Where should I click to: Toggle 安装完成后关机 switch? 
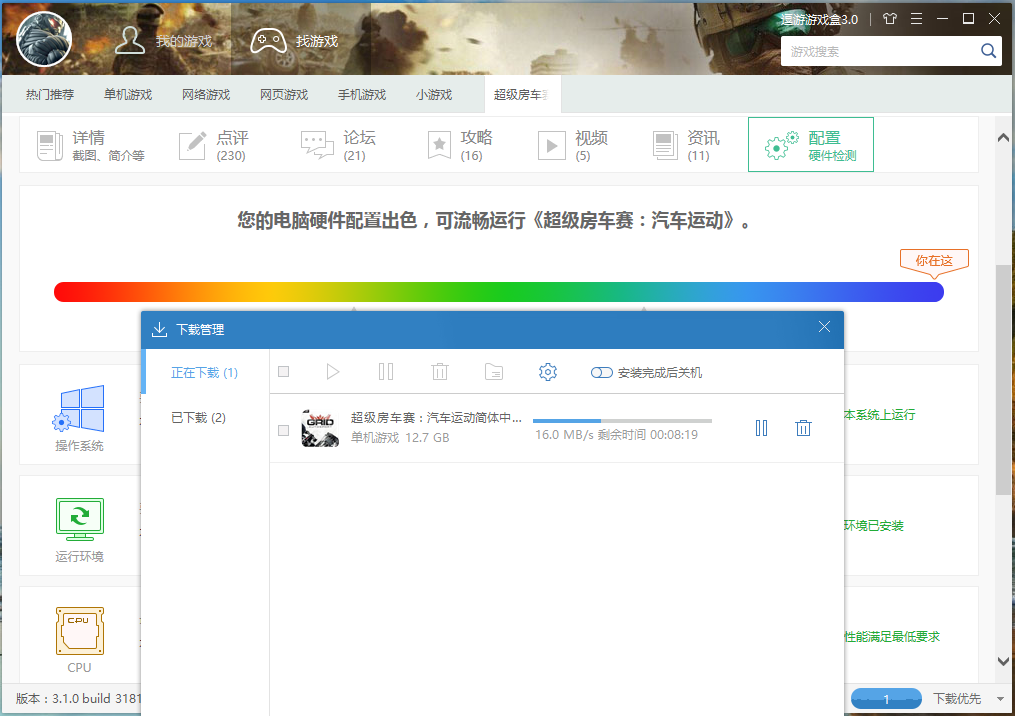(601, 372)
